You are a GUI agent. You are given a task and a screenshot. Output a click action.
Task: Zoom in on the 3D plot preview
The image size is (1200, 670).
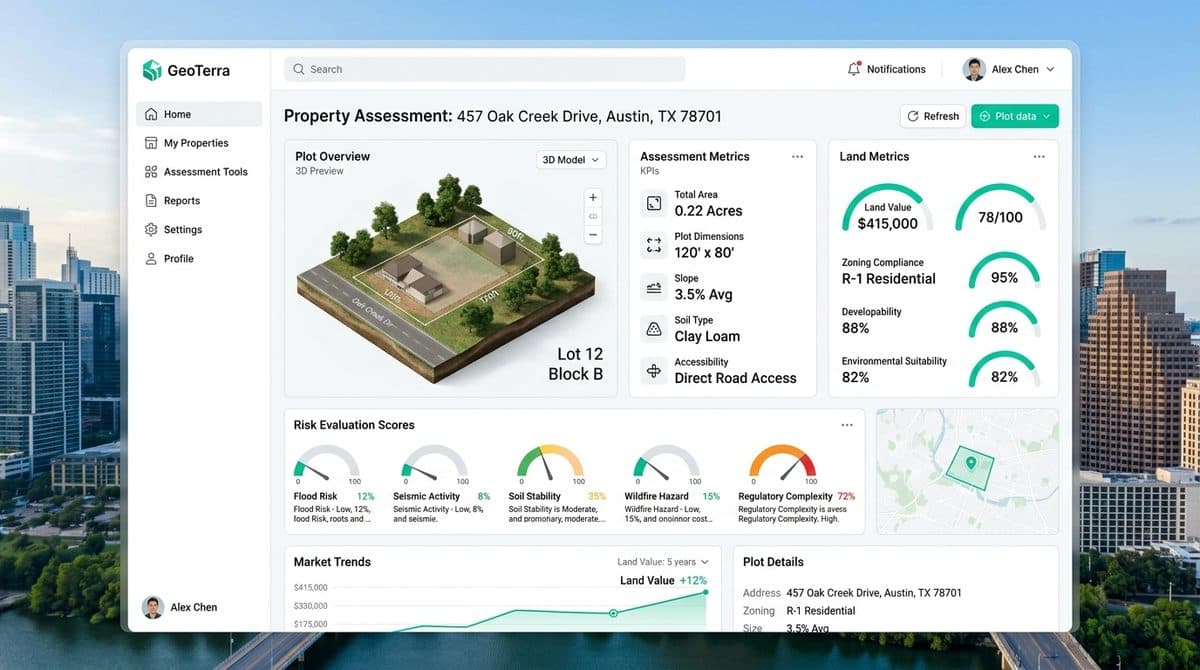[593, 197]
